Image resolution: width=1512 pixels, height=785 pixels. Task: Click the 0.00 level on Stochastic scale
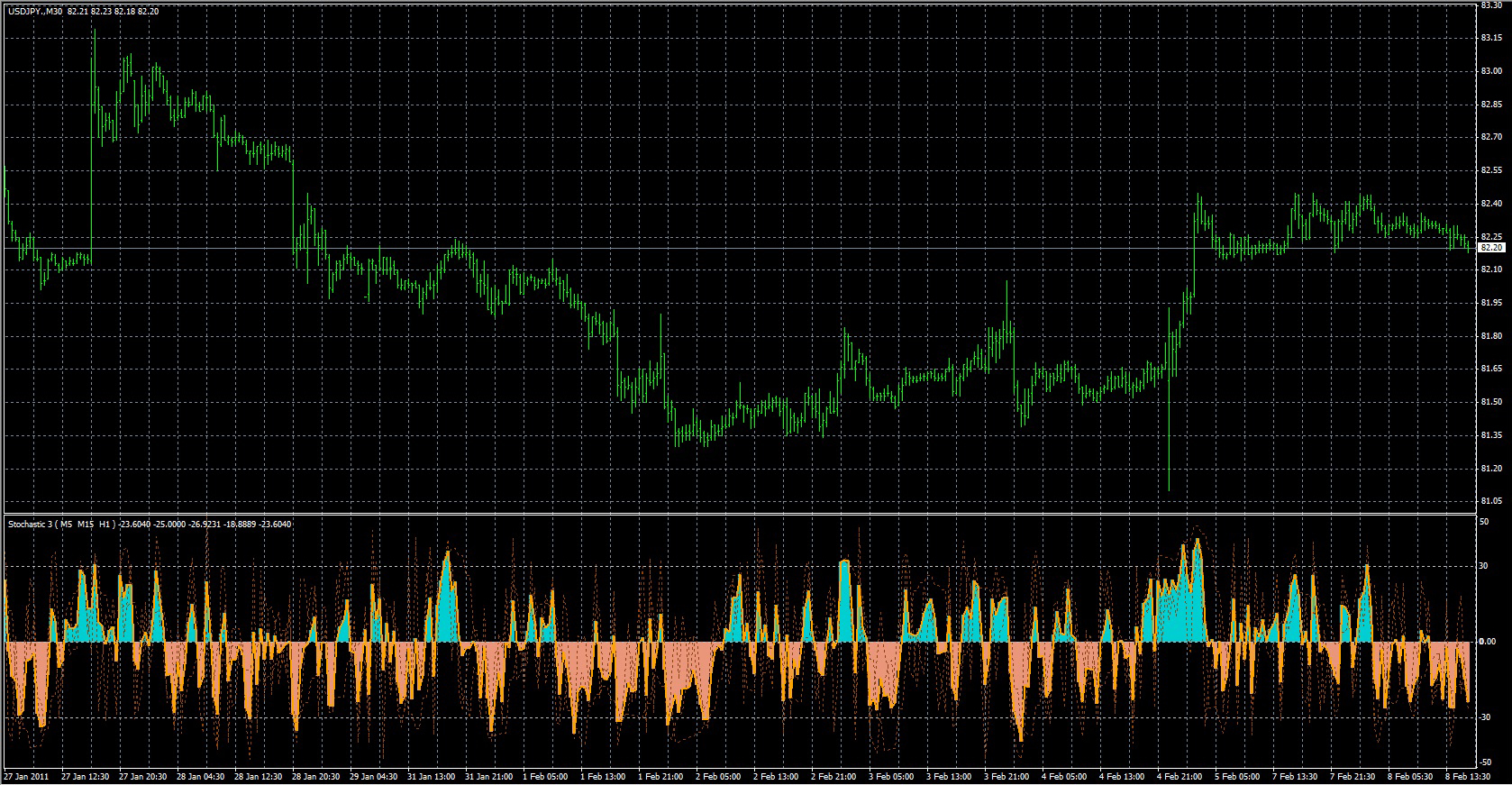[1487, 642]
